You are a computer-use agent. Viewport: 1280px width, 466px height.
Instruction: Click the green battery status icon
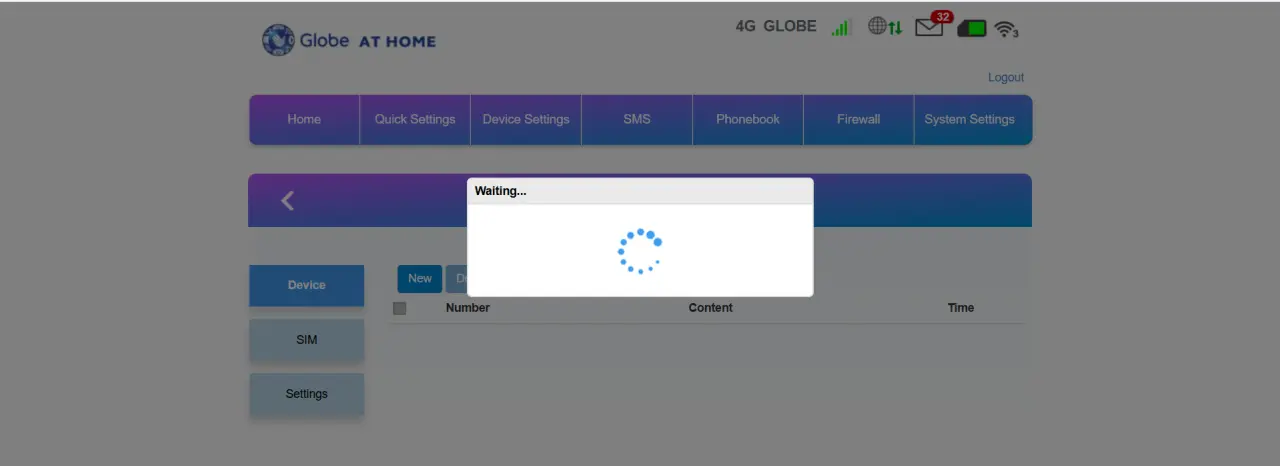pyautogui.click(x=972, y=28)
